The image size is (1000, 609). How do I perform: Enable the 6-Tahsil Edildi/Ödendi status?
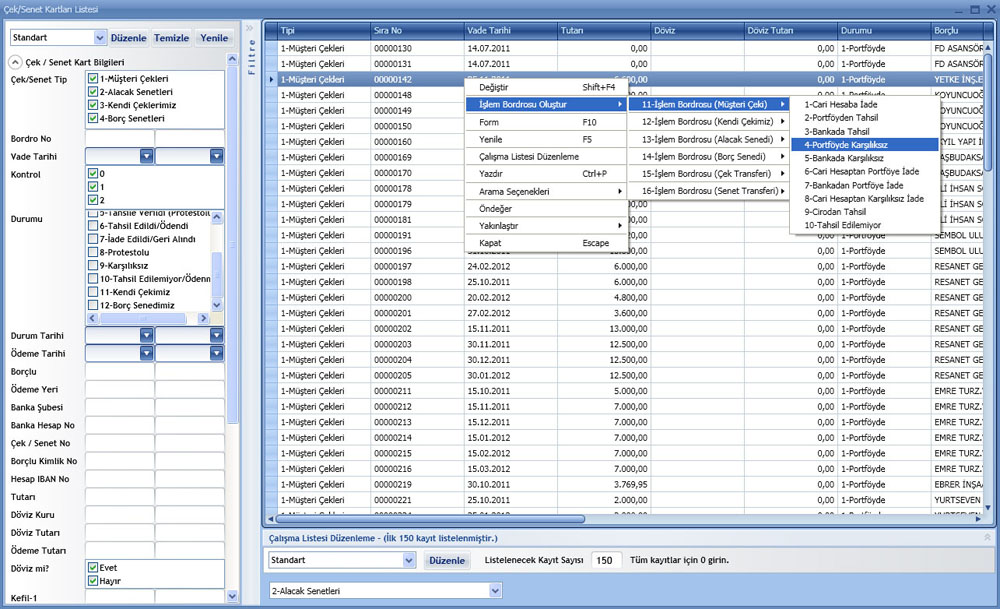point(93,226)
